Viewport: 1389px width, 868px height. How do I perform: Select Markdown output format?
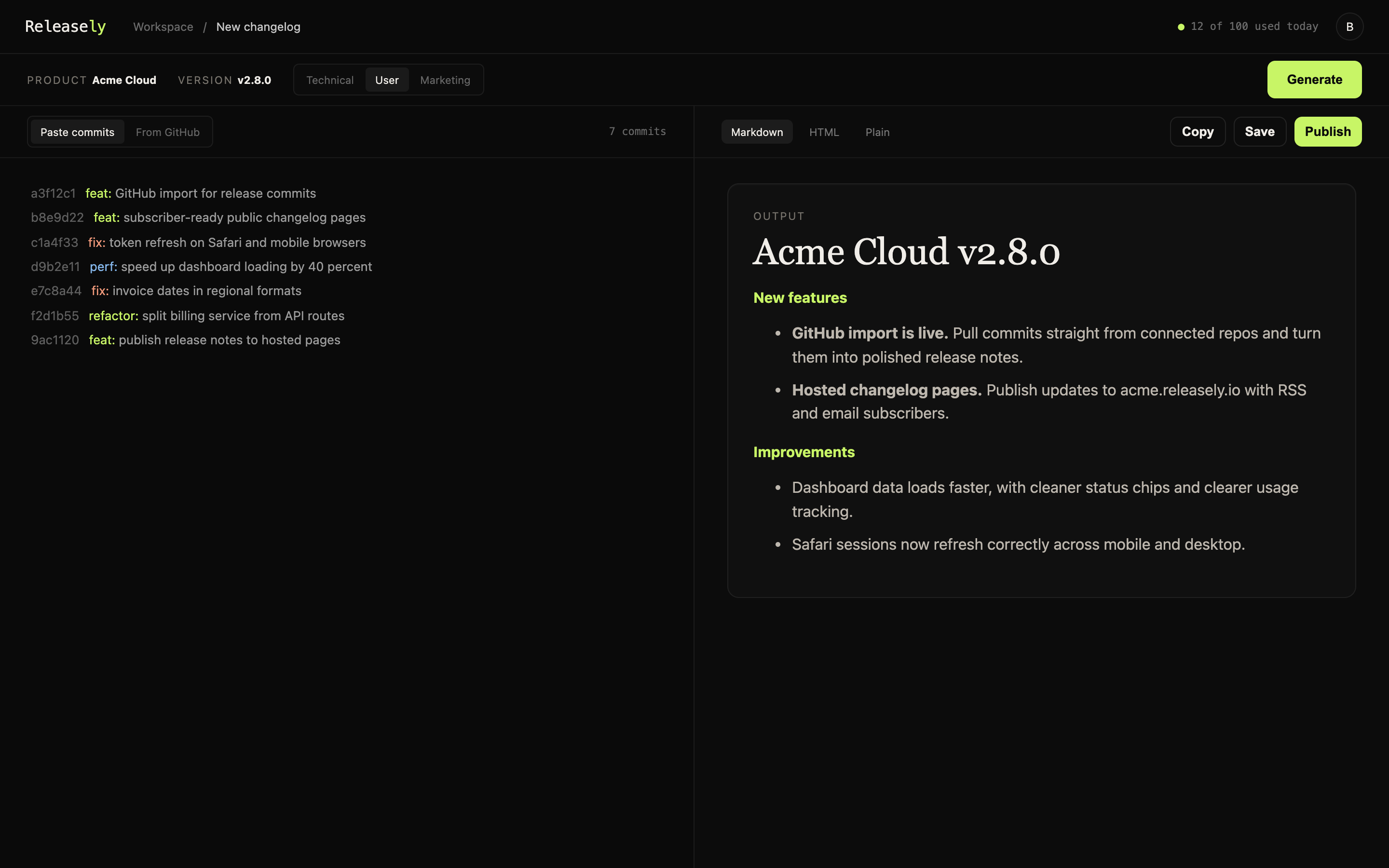(x=757, y=132)
